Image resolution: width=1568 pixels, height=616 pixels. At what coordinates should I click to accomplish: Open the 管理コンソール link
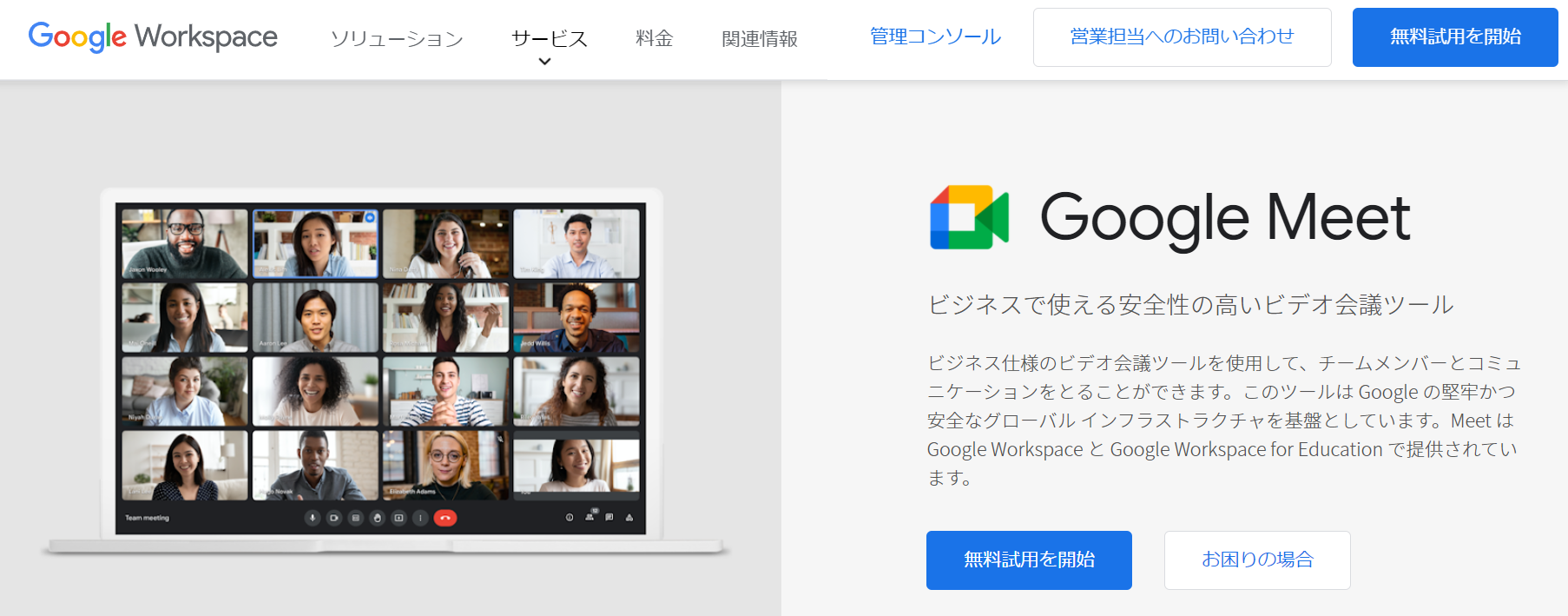pos(936,36)
